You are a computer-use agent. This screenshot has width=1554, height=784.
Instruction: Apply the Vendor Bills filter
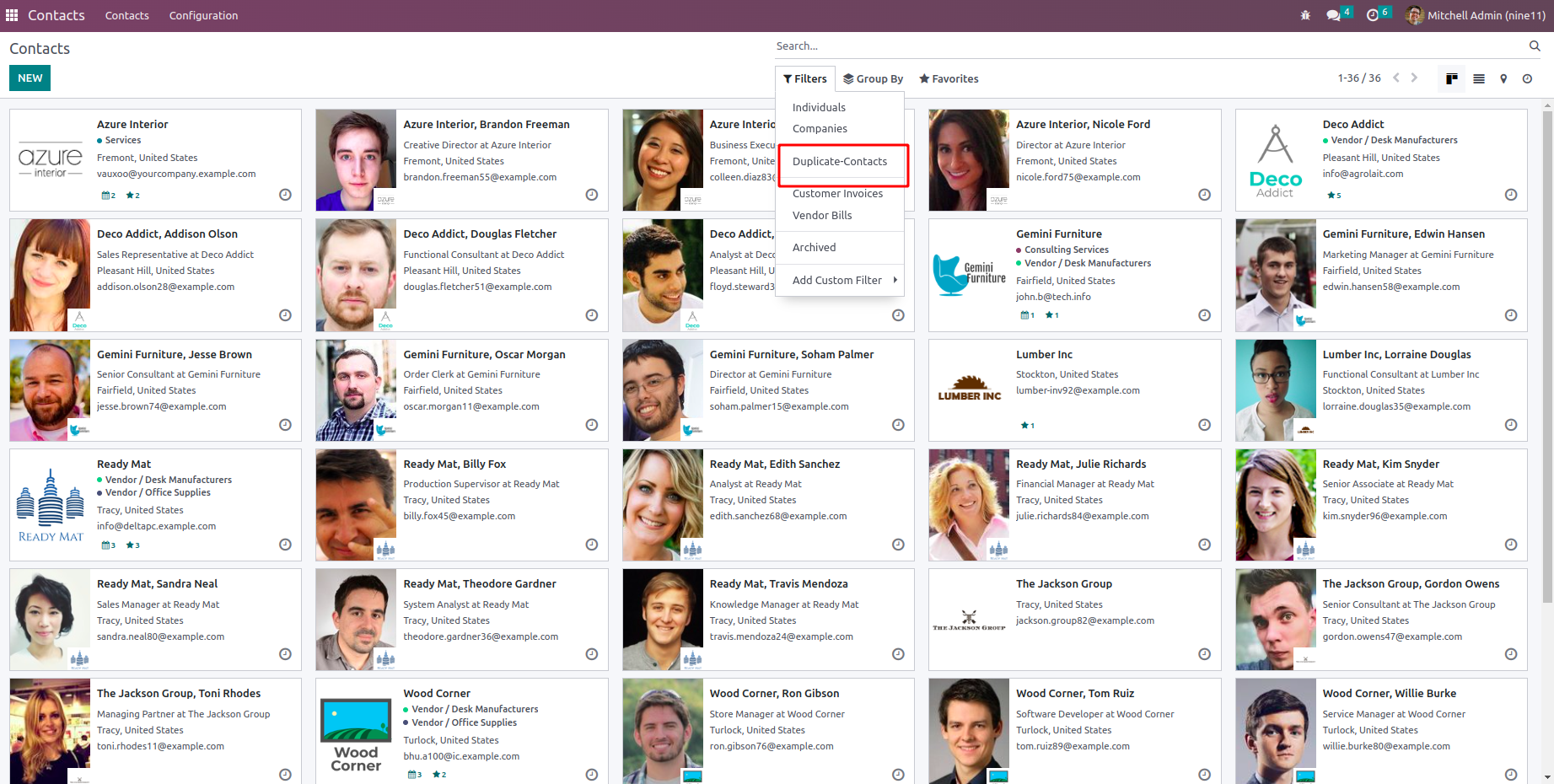pos(840,215)
